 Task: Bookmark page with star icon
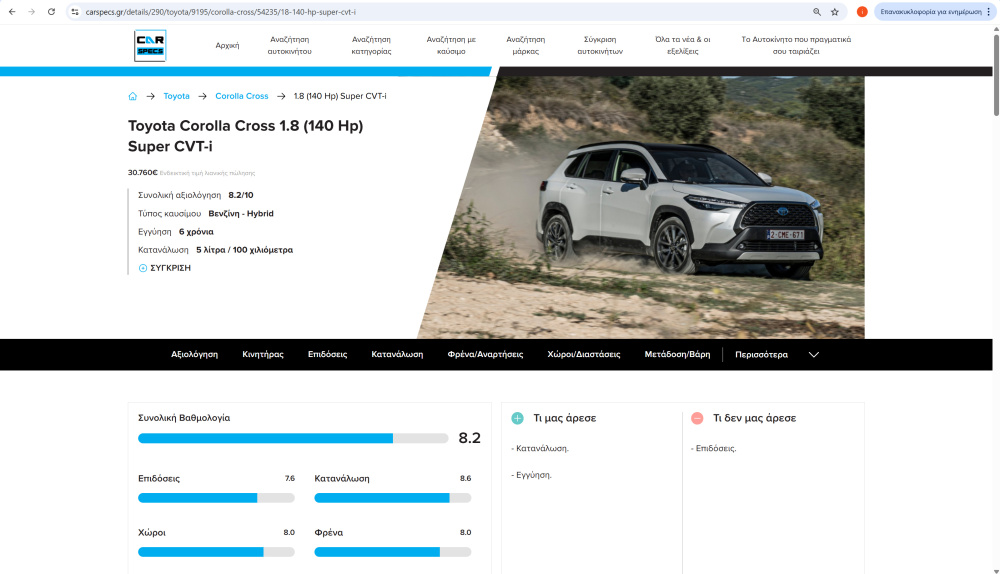(835, 12)
